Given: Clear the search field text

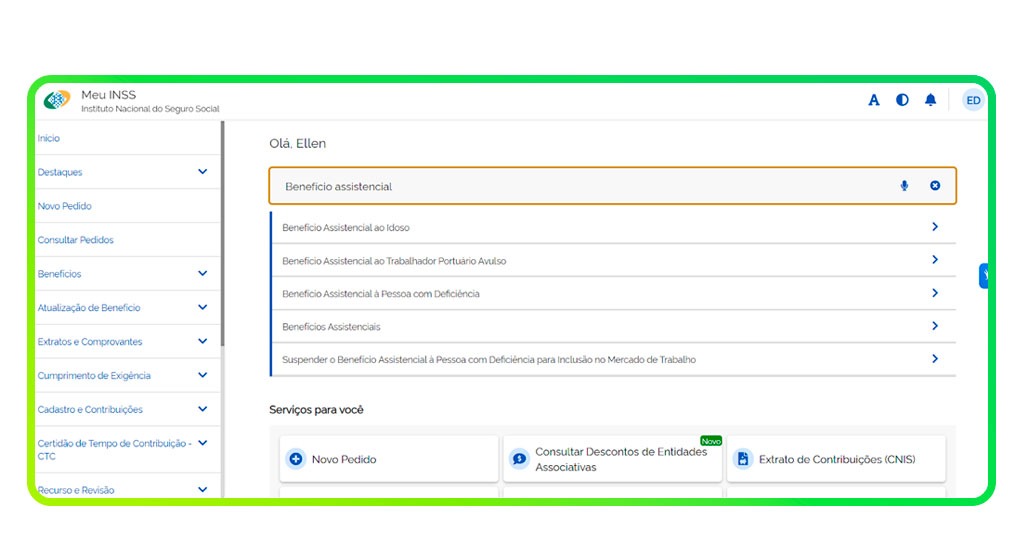Looking at the screenshot, I should 935,186.
